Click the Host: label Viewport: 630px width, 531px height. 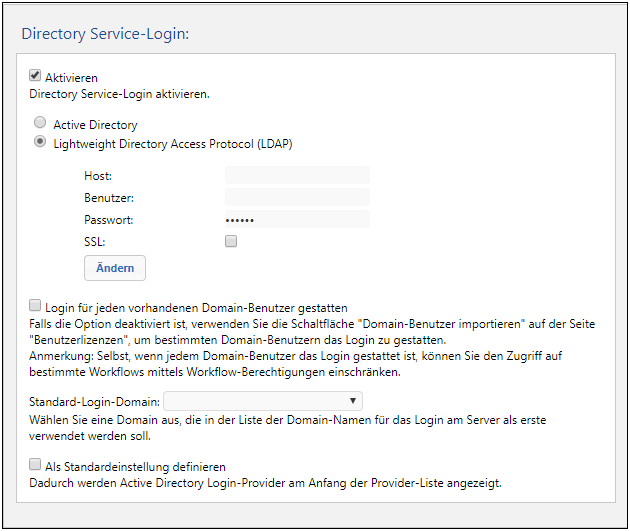pos(98,176)
